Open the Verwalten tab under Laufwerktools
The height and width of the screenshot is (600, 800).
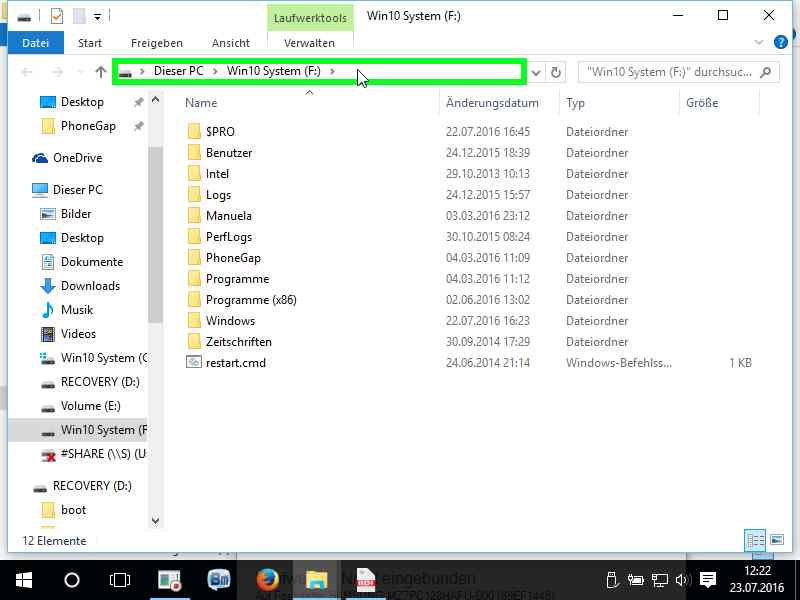309,43
